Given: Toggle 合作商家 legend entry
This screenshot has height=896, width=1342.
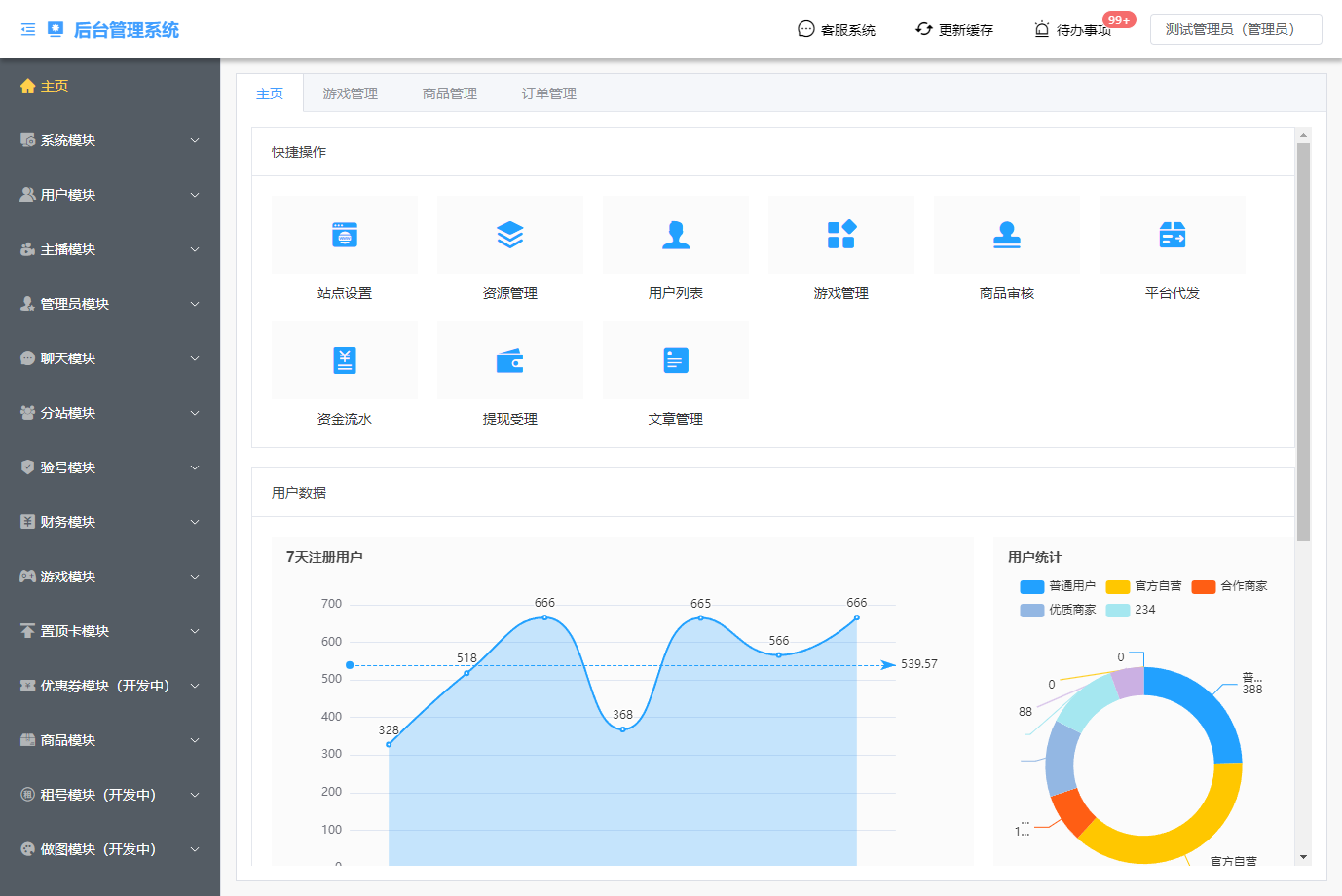Looking at the screenshot, I should point(1230,586).
